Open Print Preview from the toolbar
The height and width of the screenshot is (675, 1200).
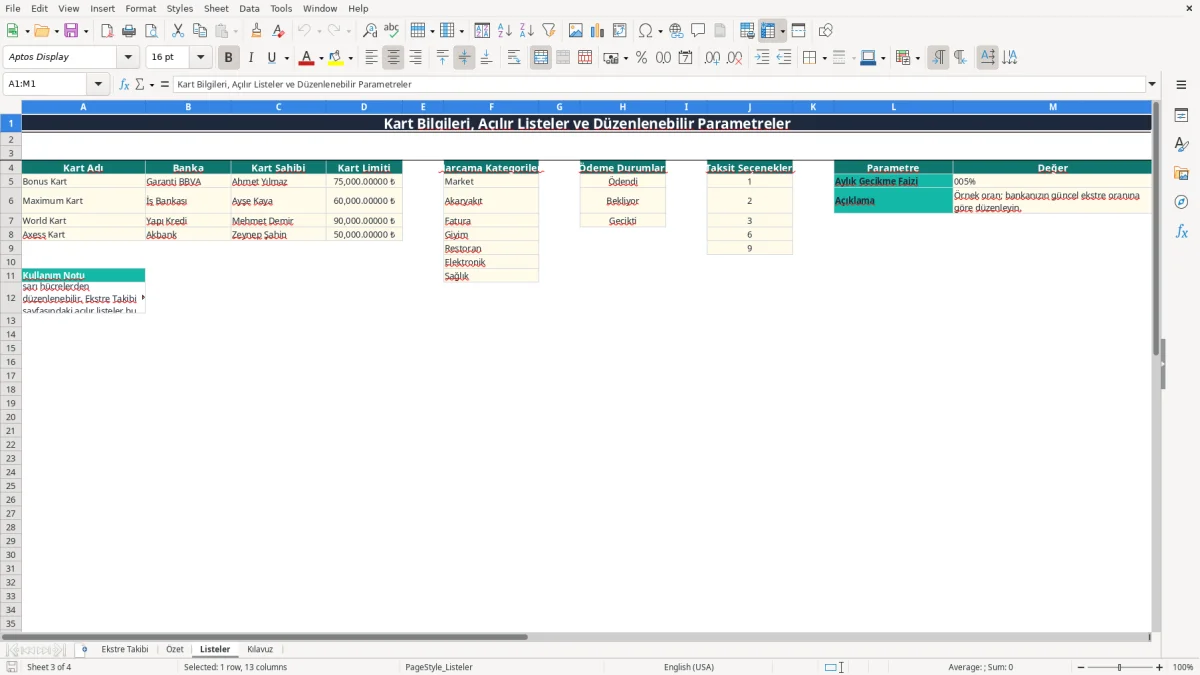tap(151, 31)
